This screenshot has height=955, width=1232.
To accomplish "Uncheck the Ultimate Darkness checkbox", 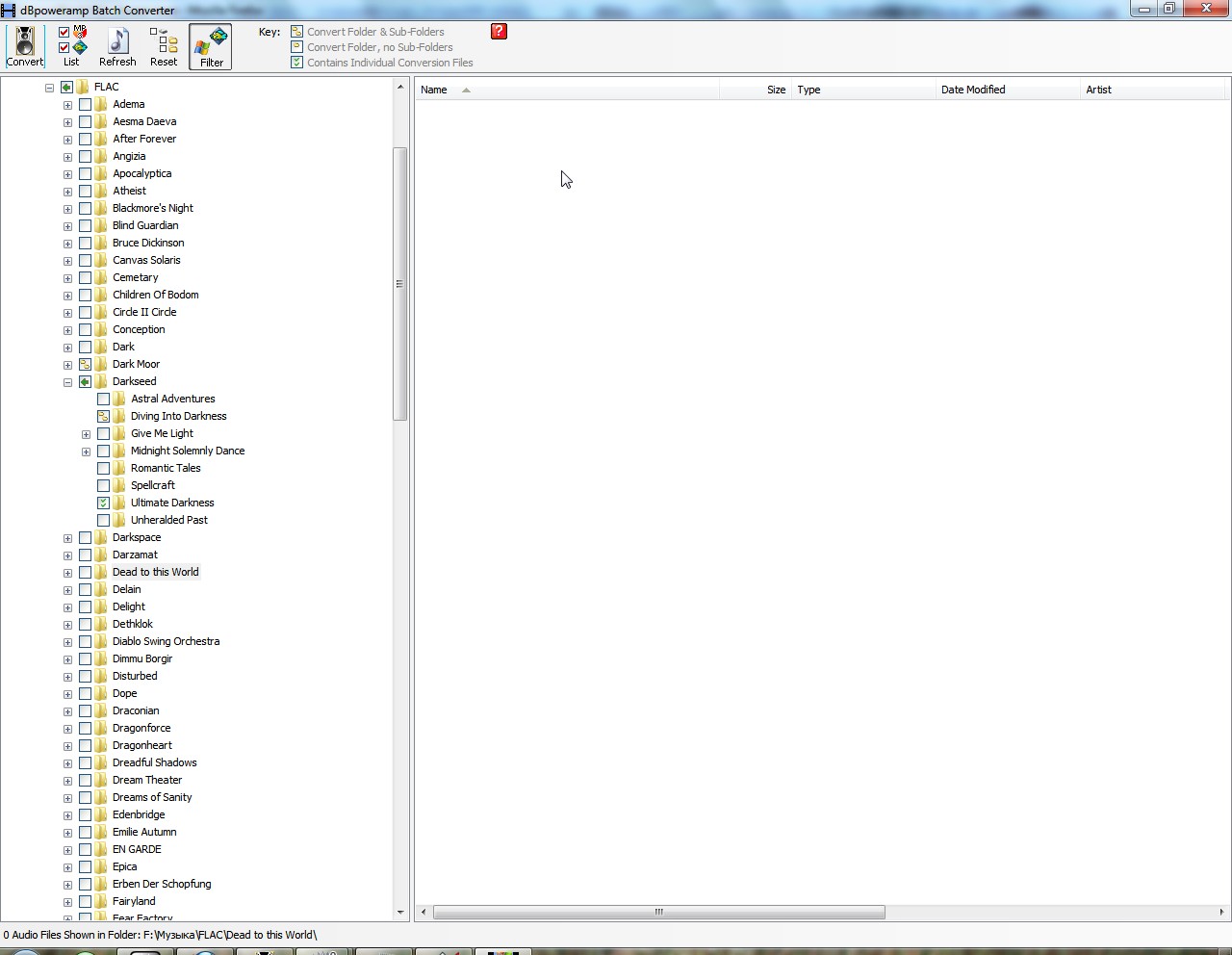I will pos(103,503).
